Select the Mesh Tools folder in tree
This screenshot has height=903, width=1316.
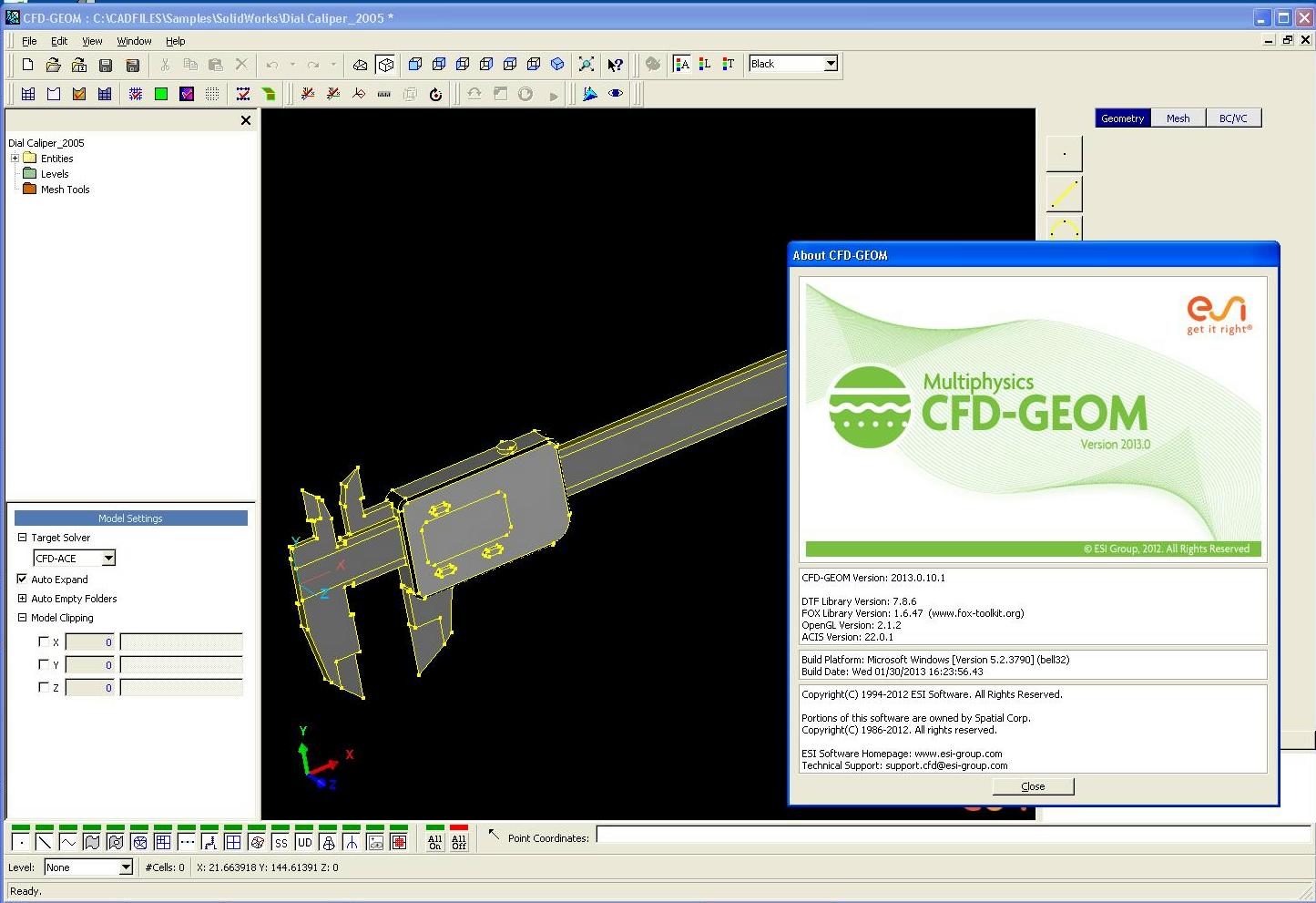click(65, 189)
